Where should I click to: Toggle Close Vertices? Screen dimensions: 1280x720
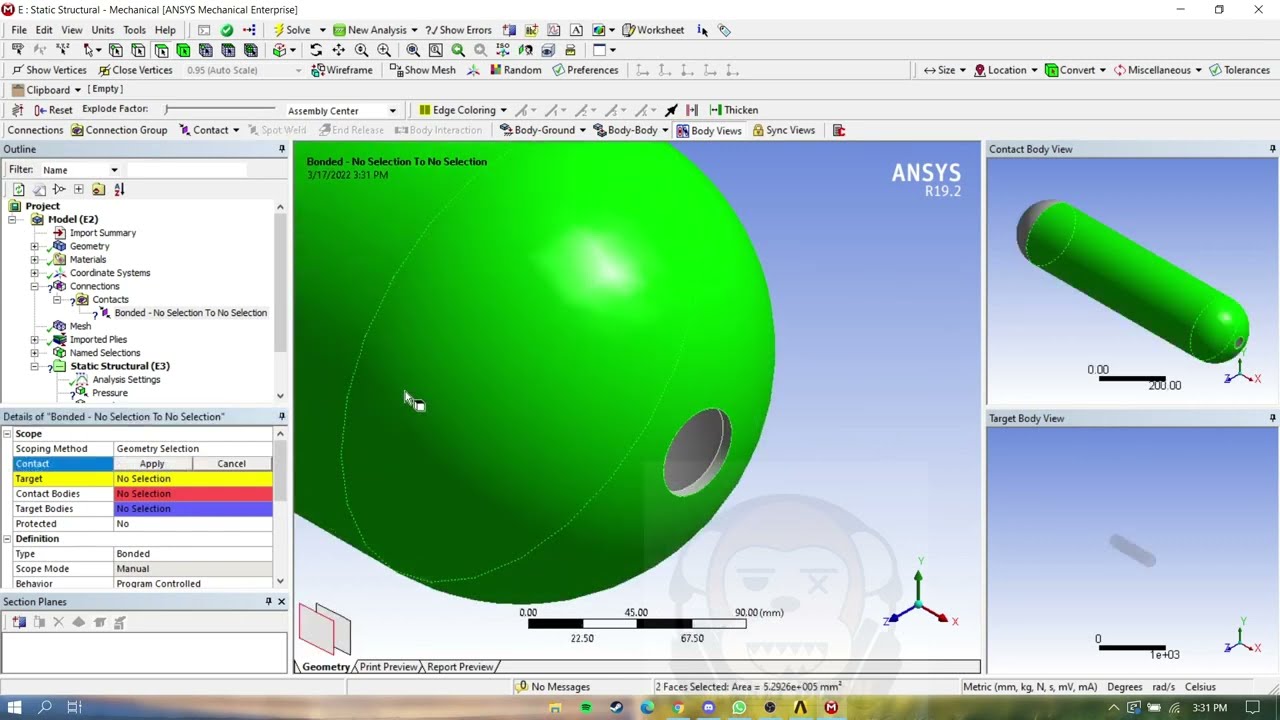(x=135, y=70)
